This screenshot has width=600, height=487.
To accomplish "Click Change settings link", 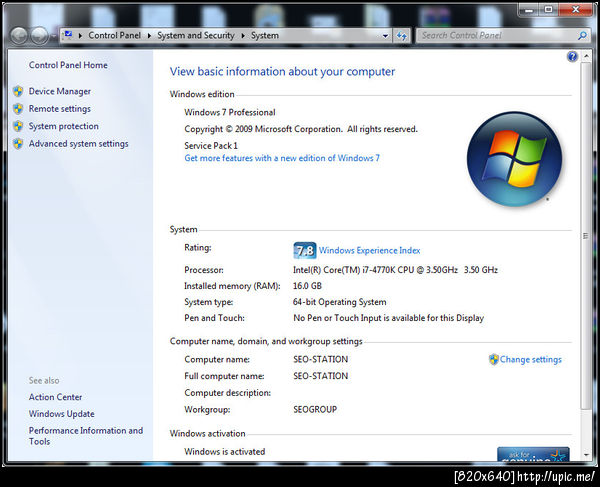I will pos(531,360).
